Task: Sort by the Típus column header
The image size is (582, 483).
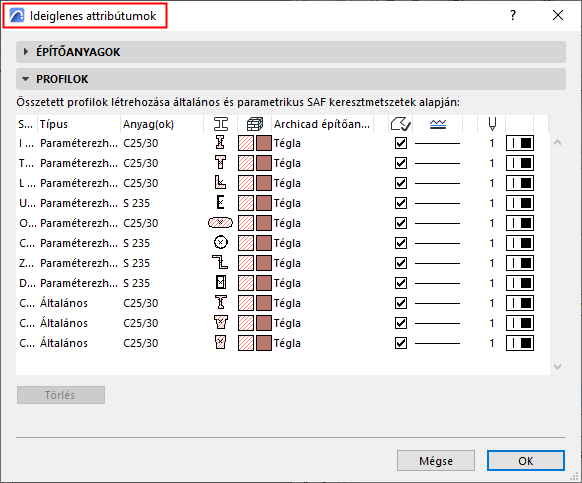Action: [x=79, y=124]
